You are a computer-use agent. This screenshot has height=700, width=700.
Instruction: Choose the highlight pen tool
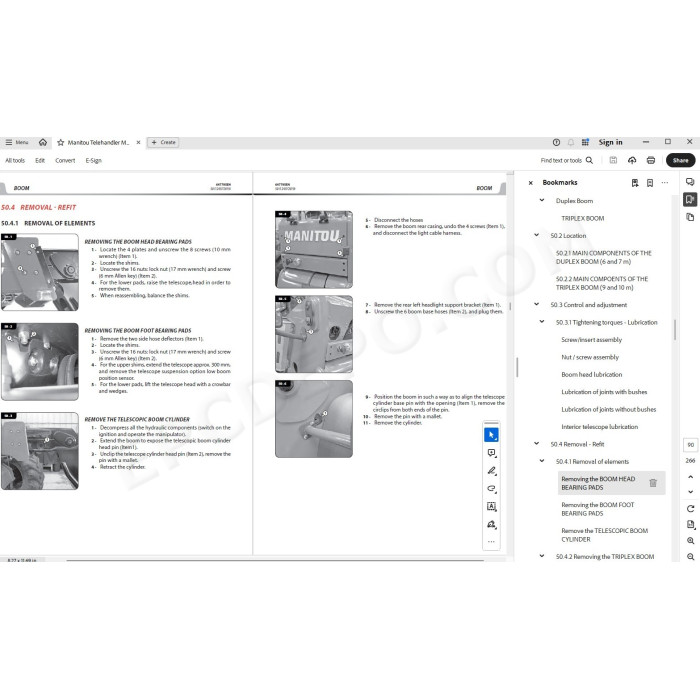click(x=492, y=471)
